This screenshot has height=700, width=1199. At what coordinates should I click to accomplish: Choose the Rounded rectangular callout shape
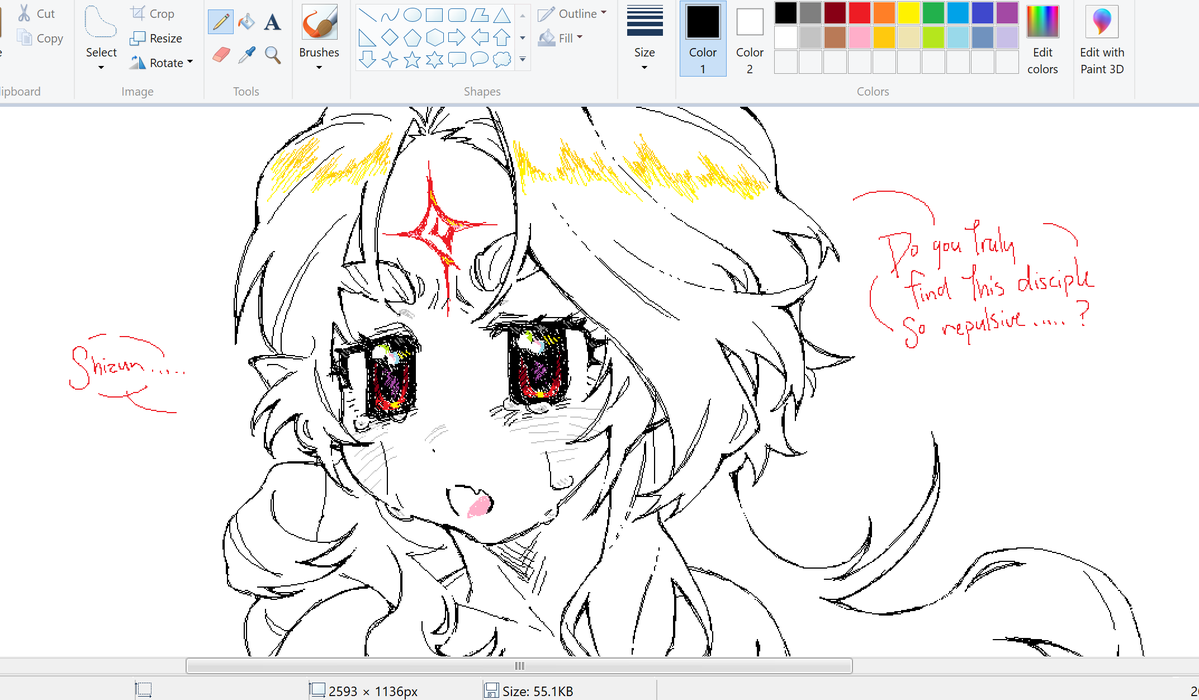tap(457, 60)
